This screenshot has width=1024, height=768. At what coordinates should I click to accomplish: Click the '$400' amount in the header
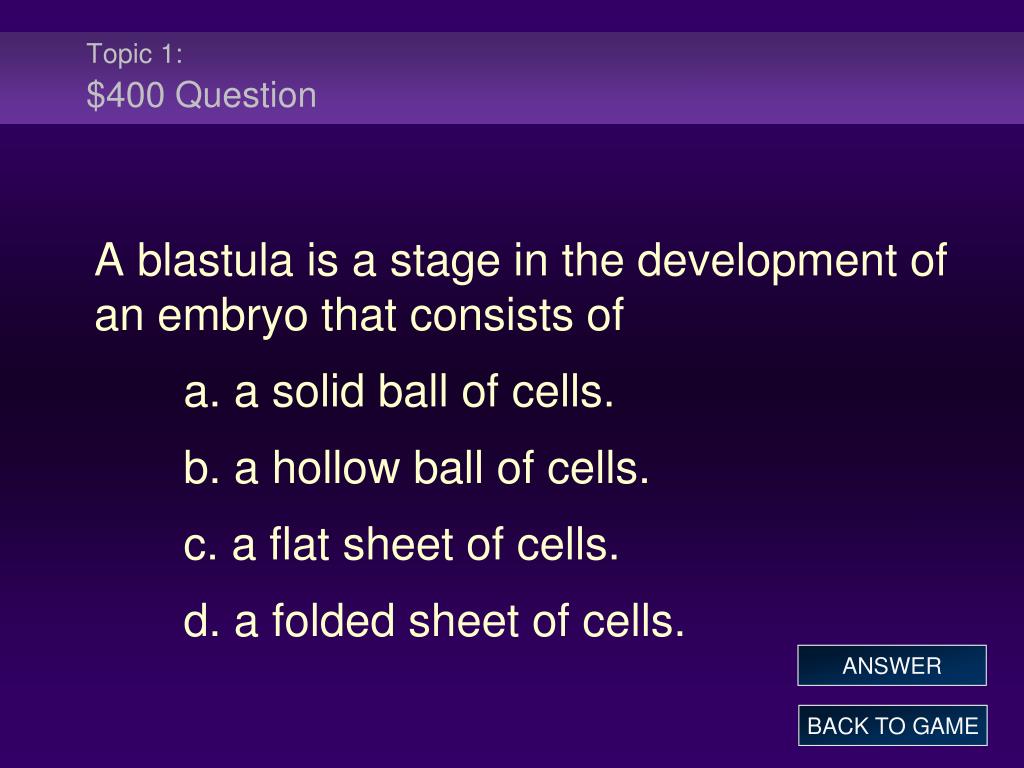[x=125, y=95]
